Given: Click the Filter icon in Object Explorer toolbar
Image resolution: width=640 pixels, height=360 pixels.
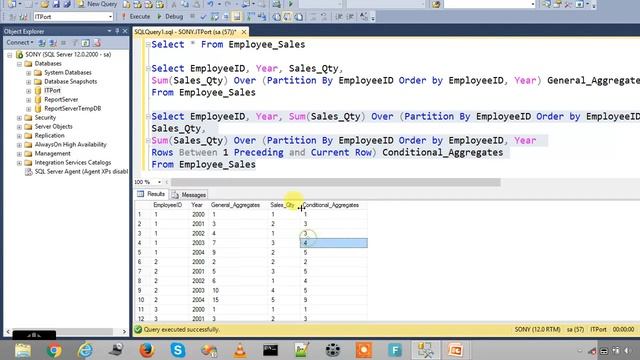Looking at the screenshot, I should [75, 42].
